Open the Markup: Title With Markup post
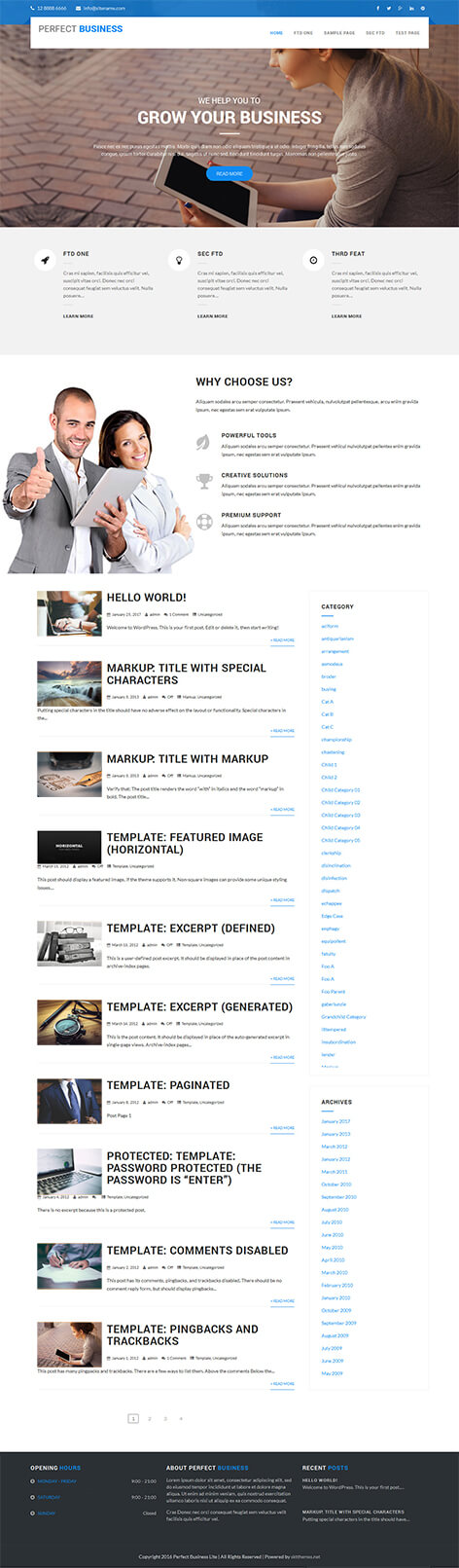 tap(188, 758)
